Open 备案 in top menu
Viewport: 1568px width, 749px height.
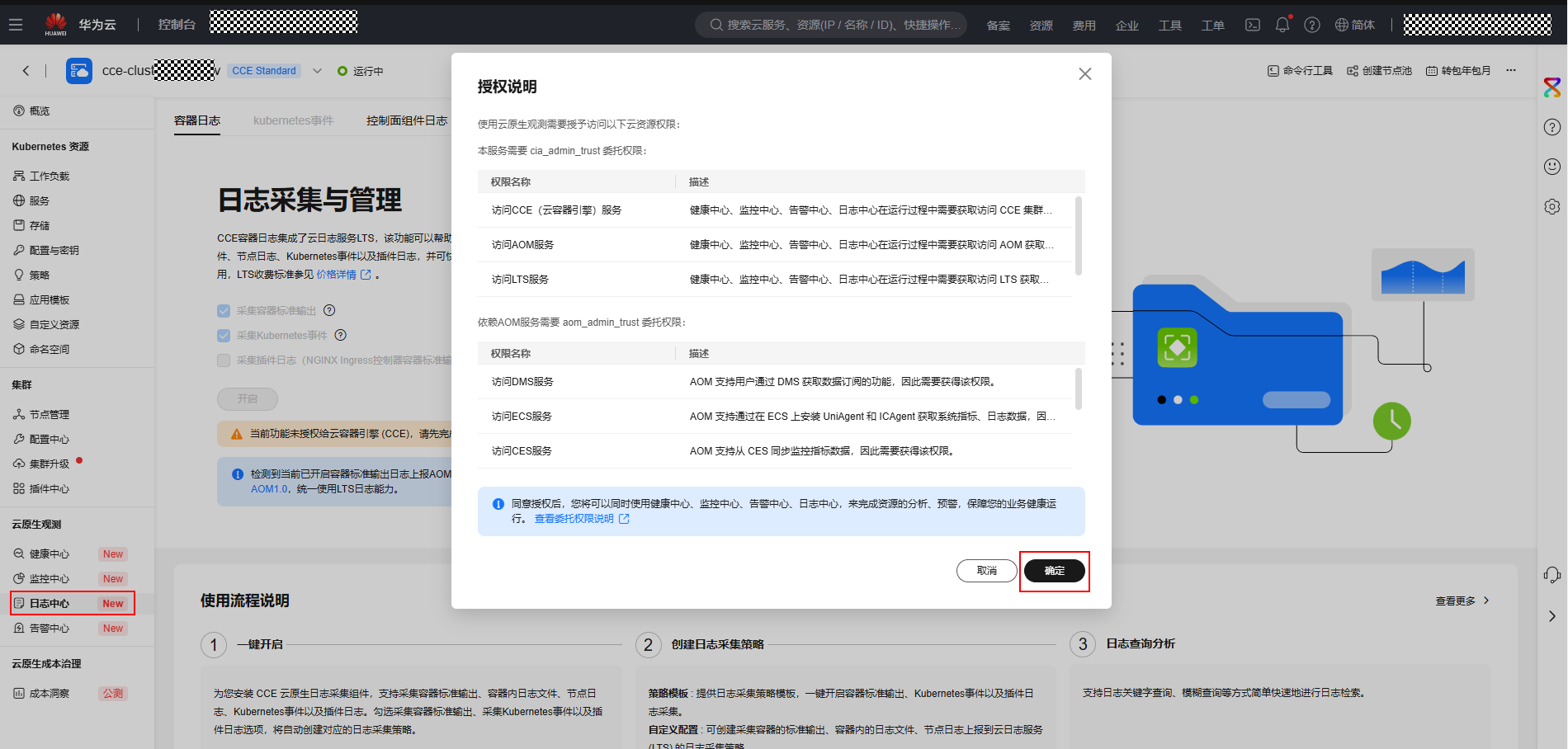point(999,26)
